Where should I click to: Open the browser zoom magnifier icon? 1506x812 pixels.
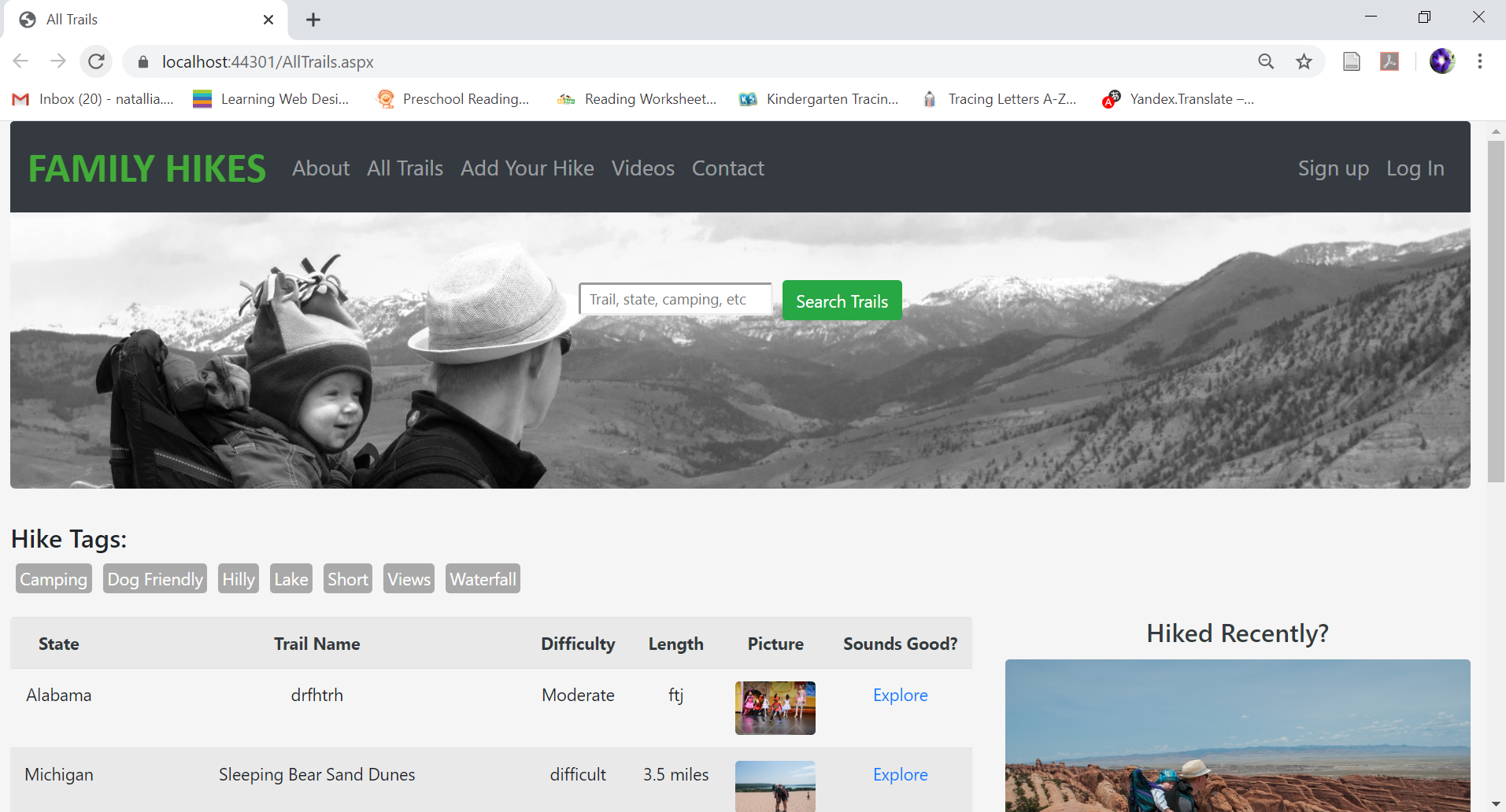[x=1266, y=61]
